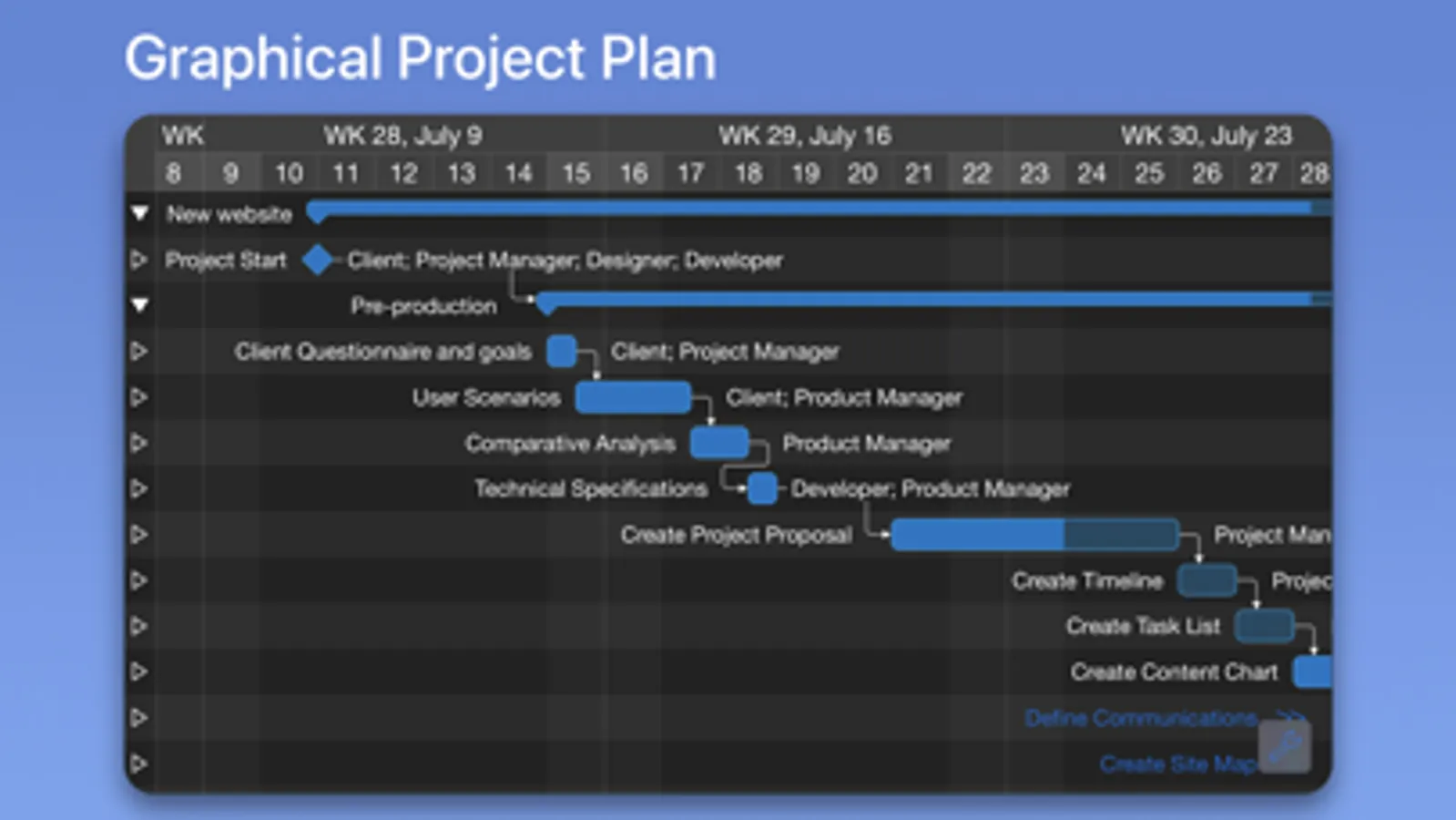Select the New website summary bar

pos(810,210)
